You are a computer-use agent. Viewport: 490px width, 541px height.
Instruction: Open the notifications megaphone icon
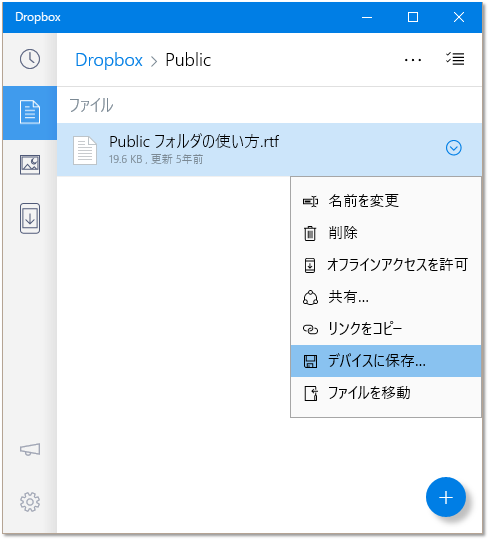(30, 449)
